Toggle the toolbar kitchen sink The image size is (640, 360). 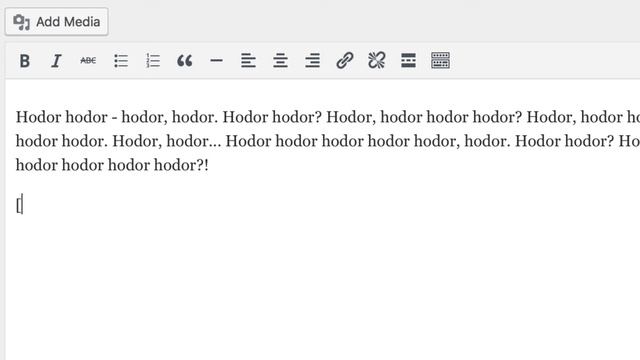(x=440, y=61)
